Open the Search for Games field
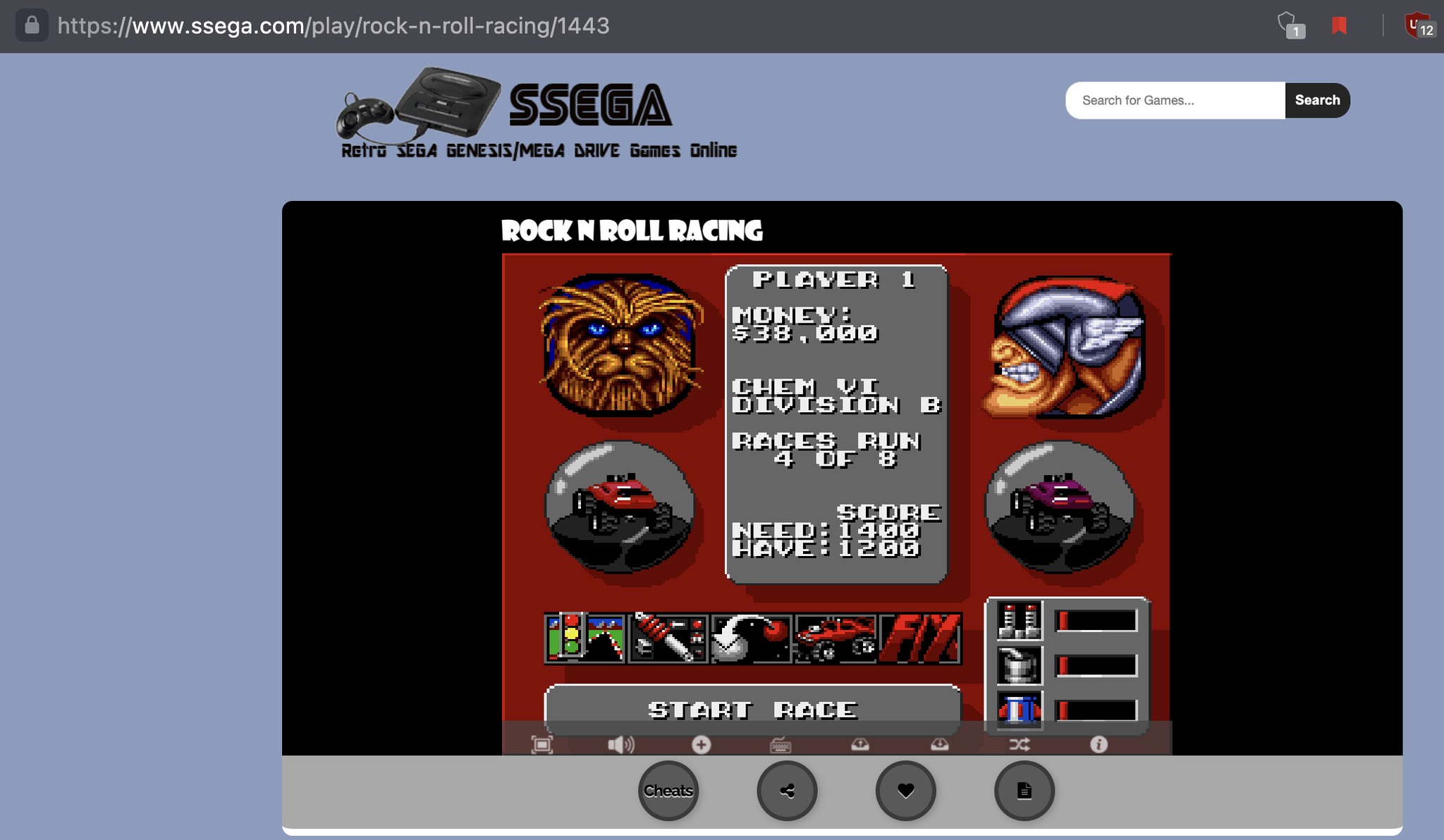 (x=1175, y=100)
